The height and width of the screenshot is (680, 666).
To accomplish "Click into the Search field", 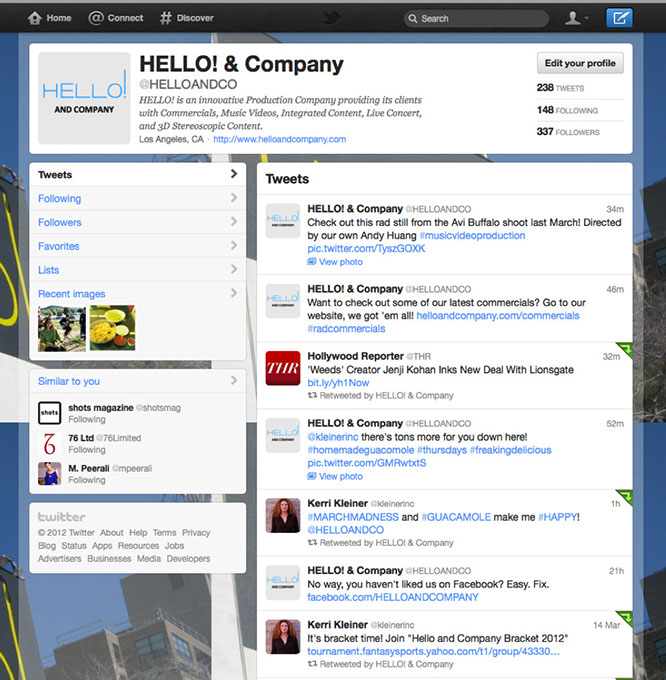I will (480, 18).
